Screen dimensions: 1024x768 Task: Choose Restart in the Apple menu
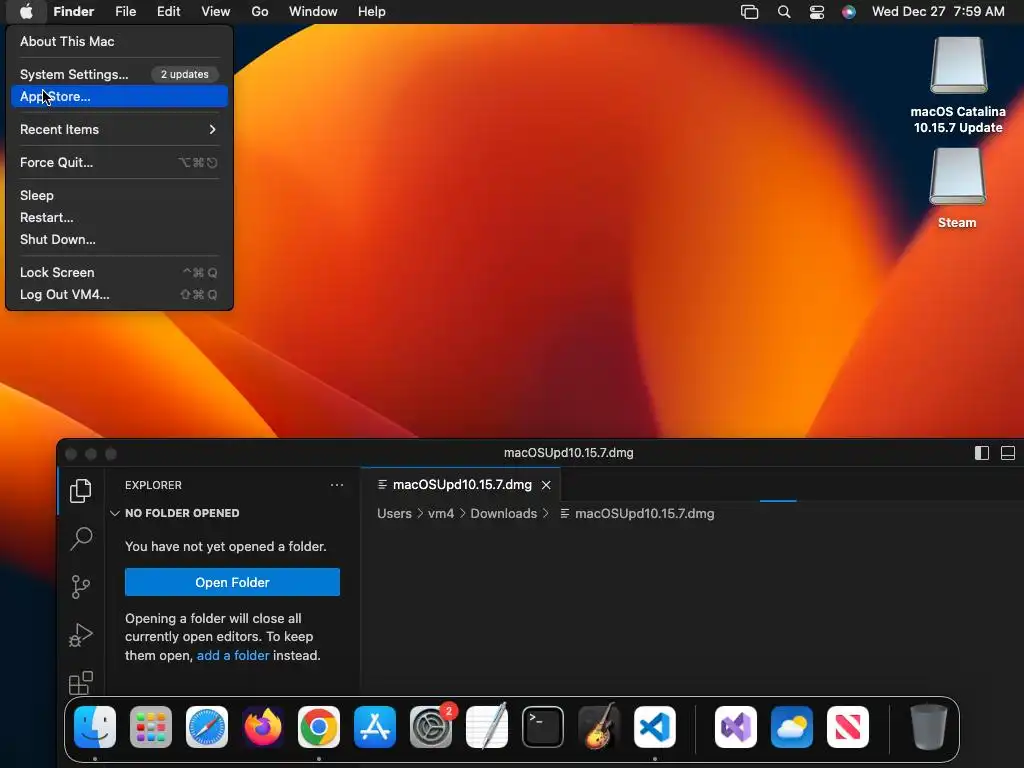(x=120, y=217)
